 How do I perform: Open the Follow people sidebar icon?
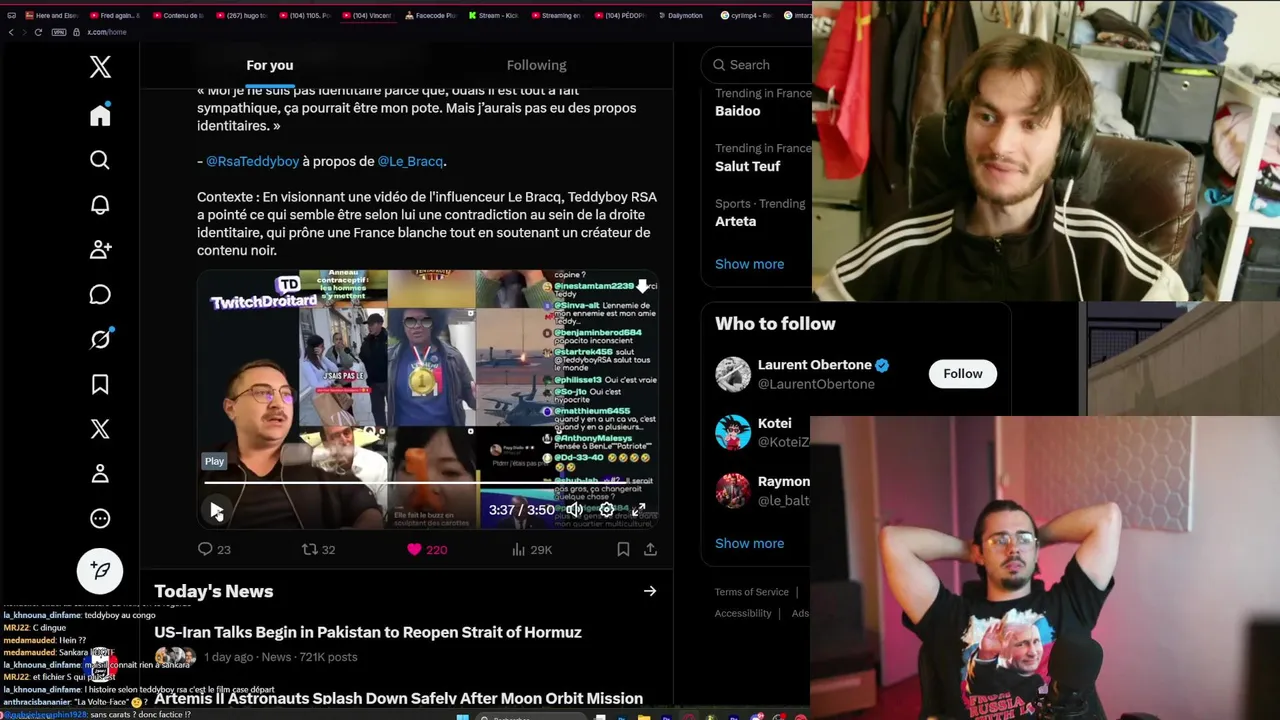coord(100,250)
